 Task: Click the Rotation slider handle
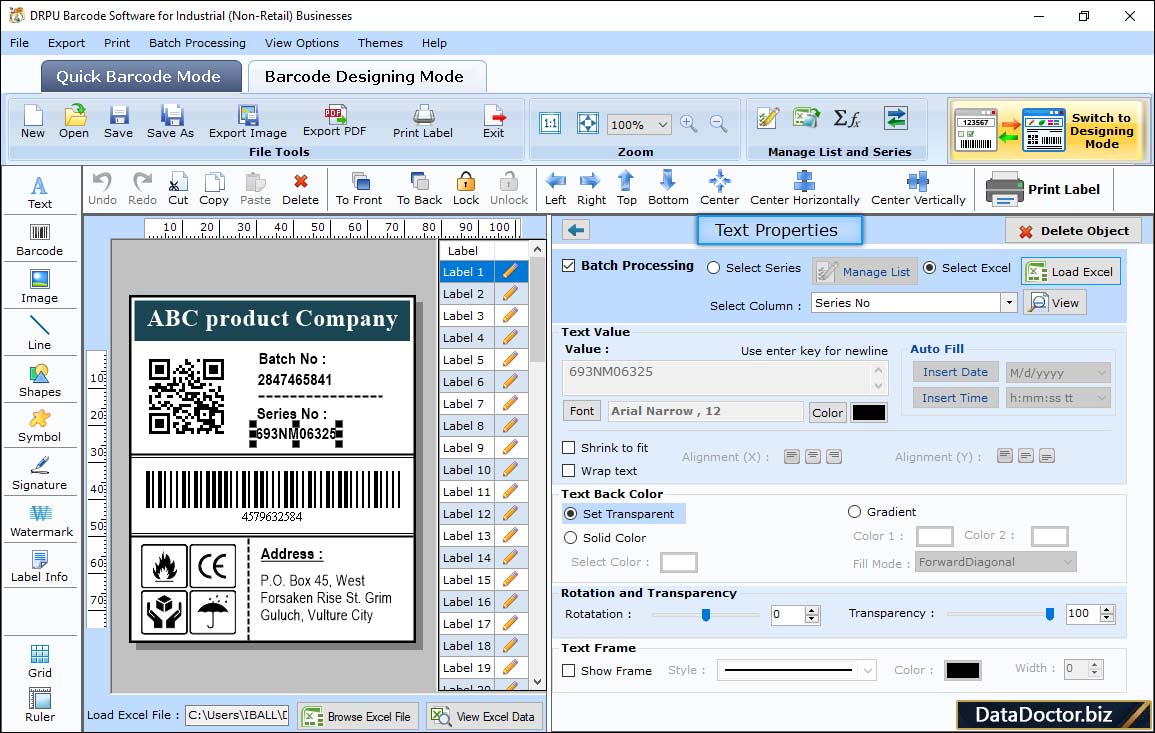[x=706, y=614]
